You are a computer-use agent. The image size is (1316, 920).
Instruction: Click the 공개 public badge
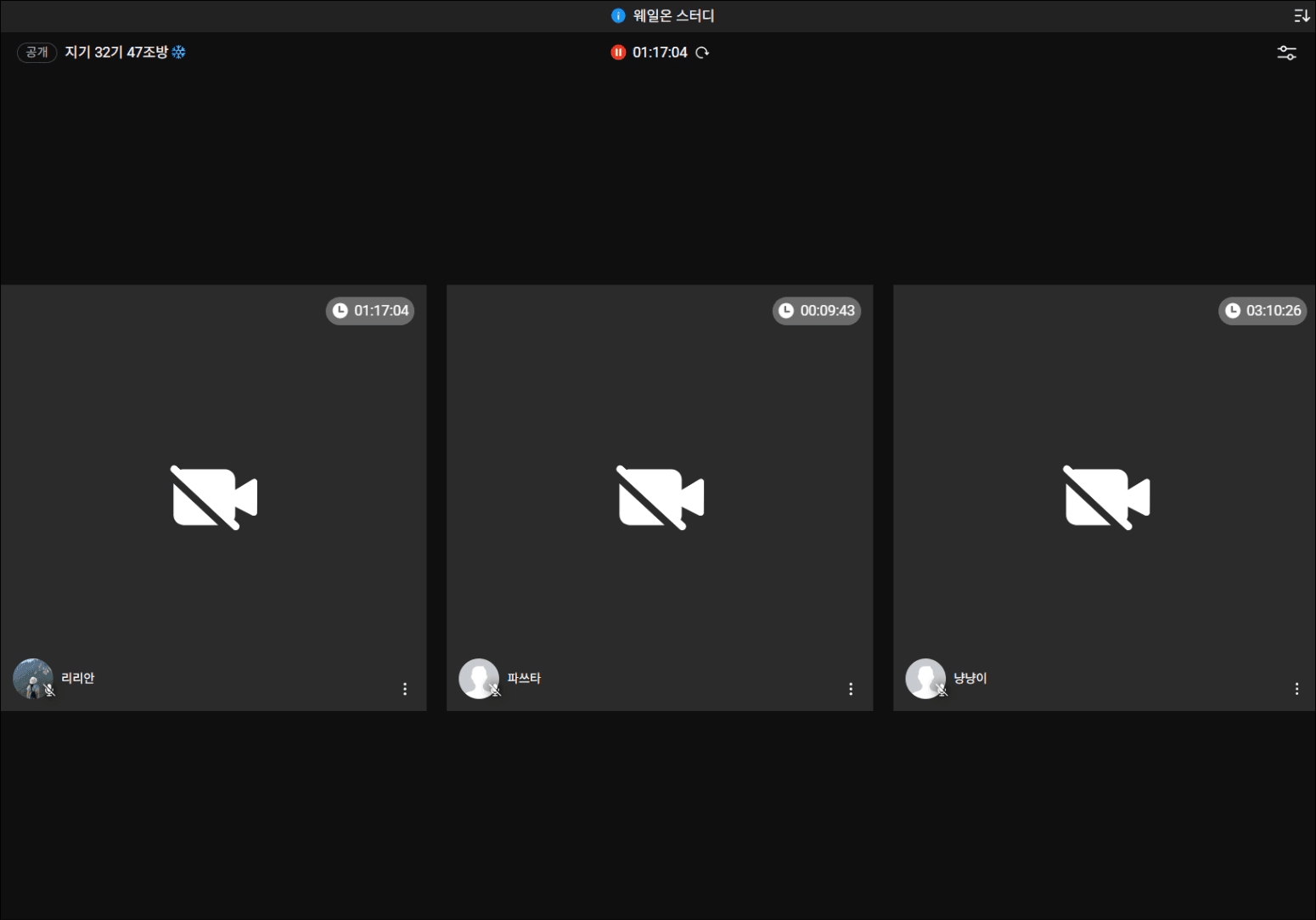pos(37,53)
